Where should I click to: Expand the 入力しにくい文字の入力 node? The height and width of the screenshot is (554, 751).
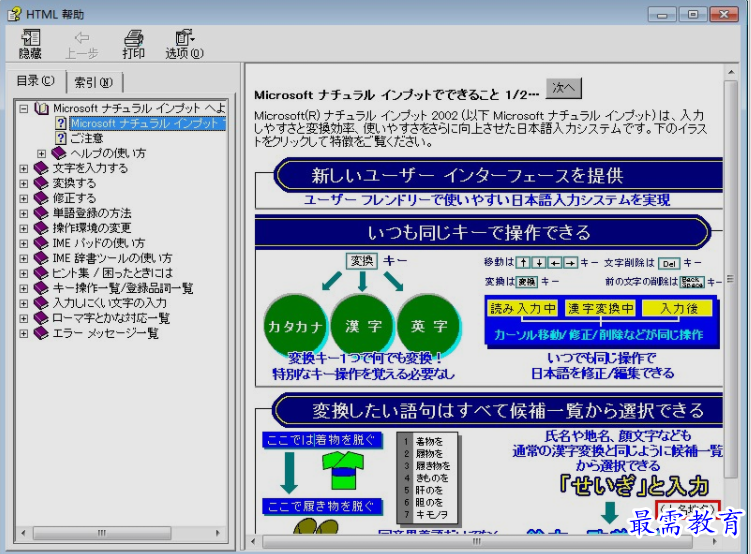pos(23,304)
